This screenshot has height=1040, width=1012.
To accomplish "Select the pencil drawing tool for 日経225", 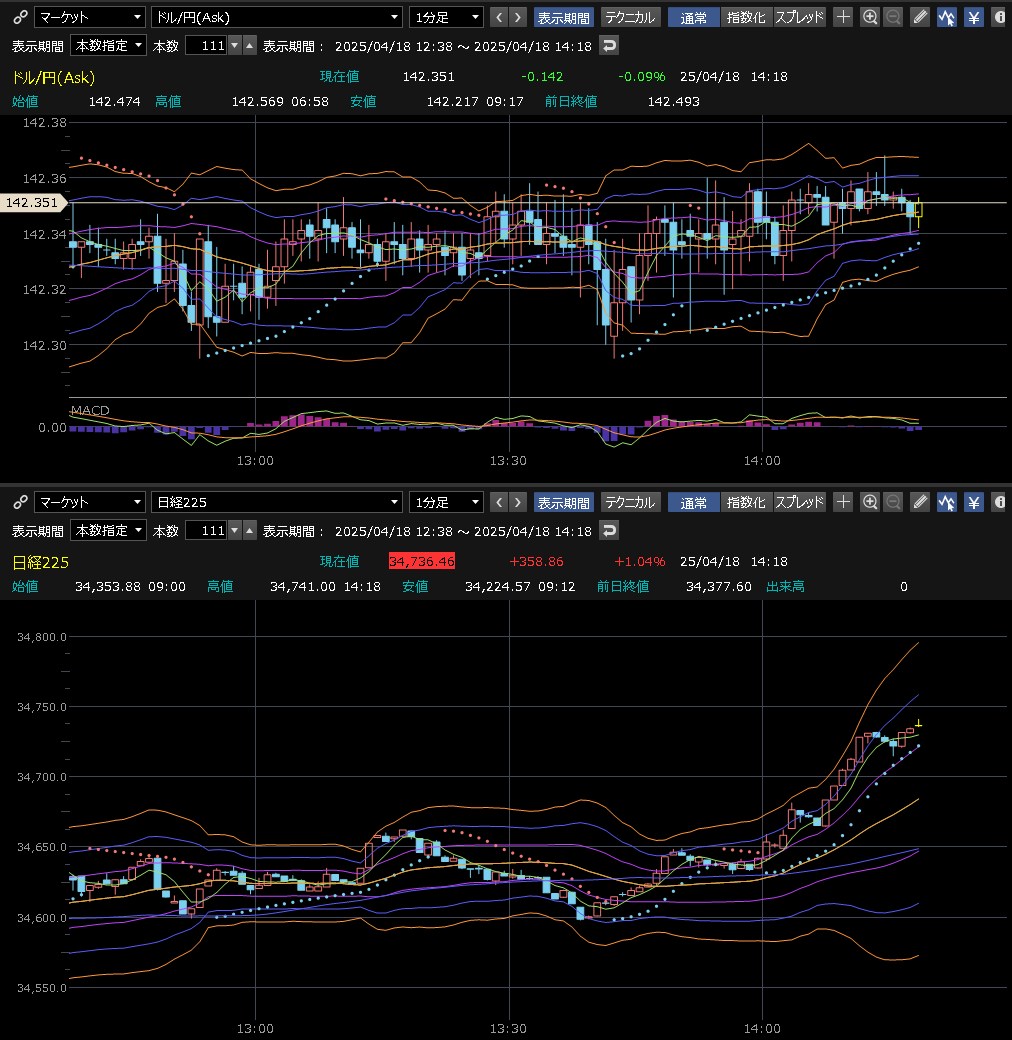I will tap(920, 502).
